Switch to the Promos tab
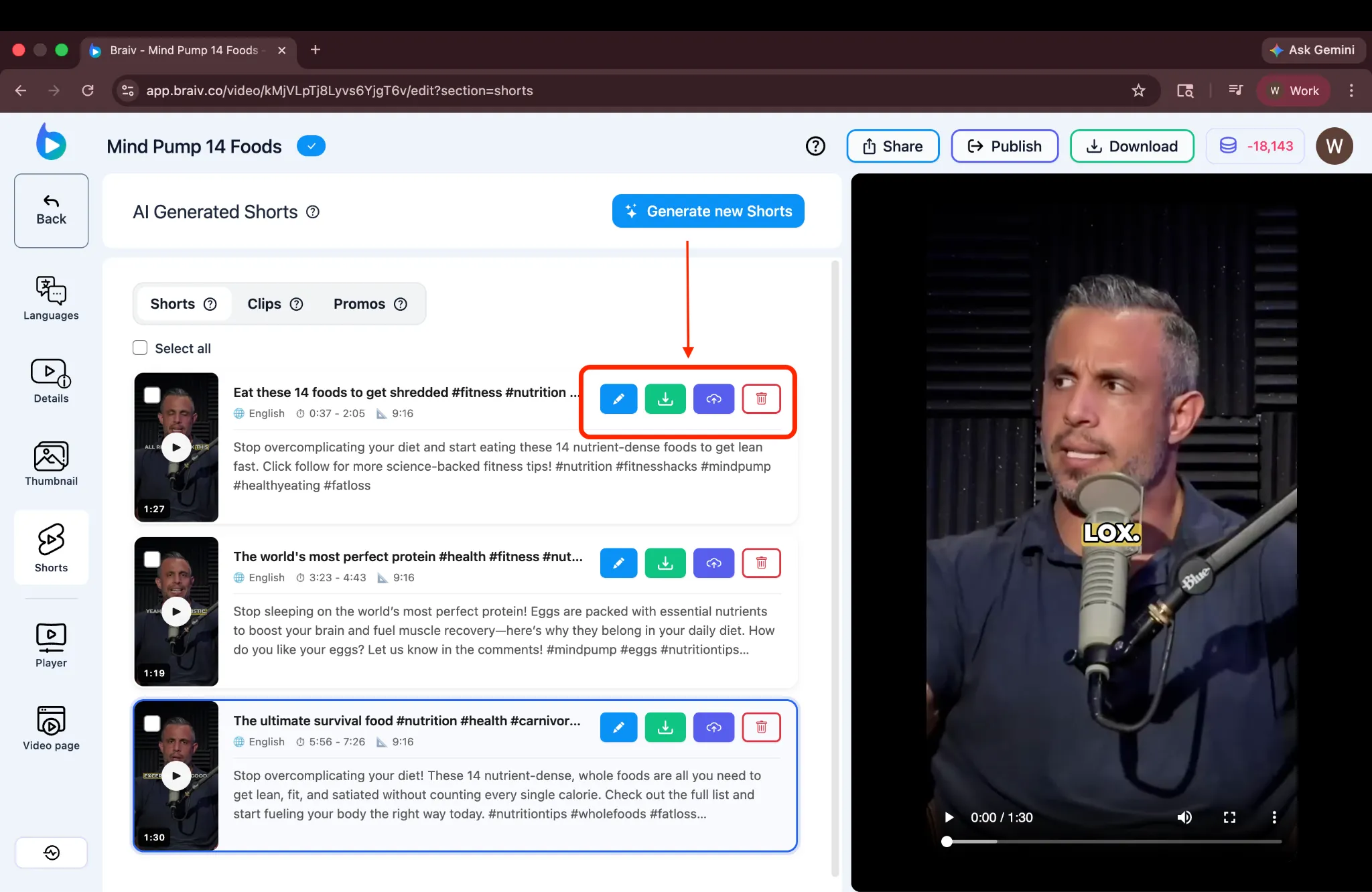1372x892 pixels. pos(370,304)
